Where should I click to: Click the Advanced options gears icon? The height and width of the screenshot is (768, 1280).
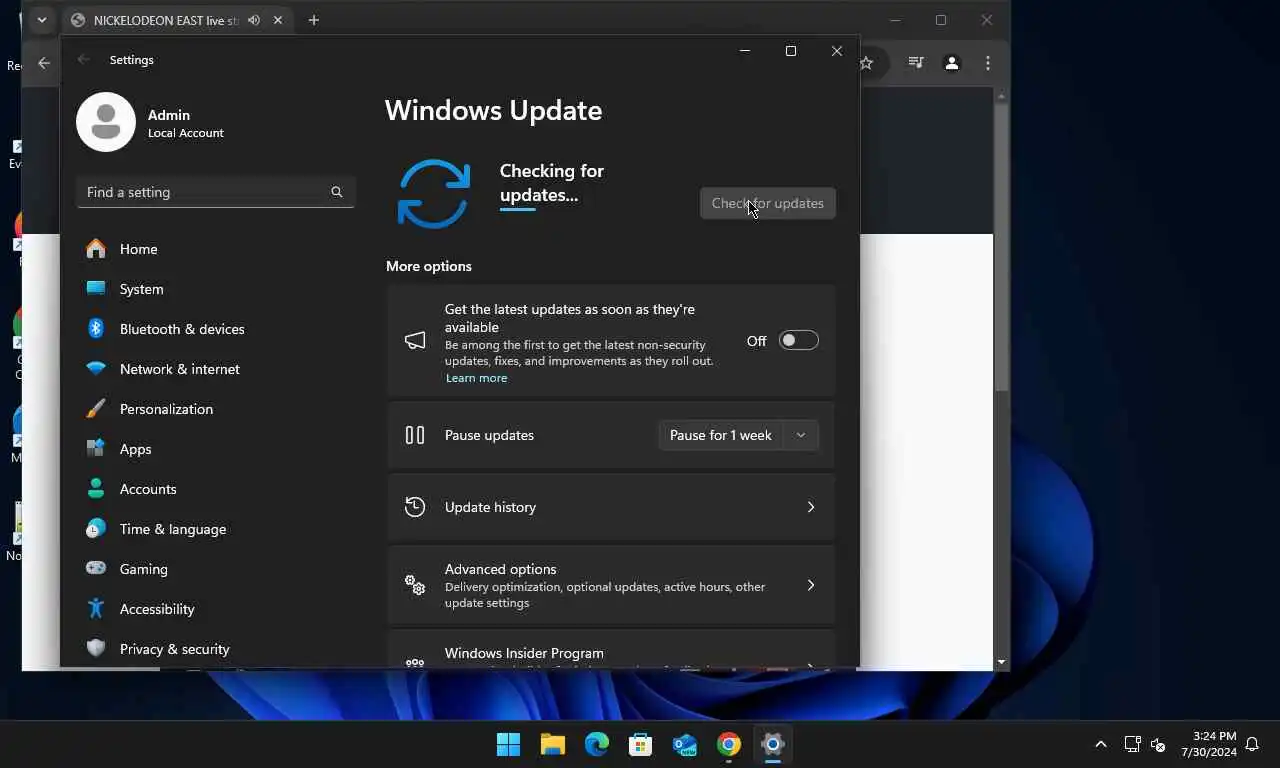tap(415, 585)
